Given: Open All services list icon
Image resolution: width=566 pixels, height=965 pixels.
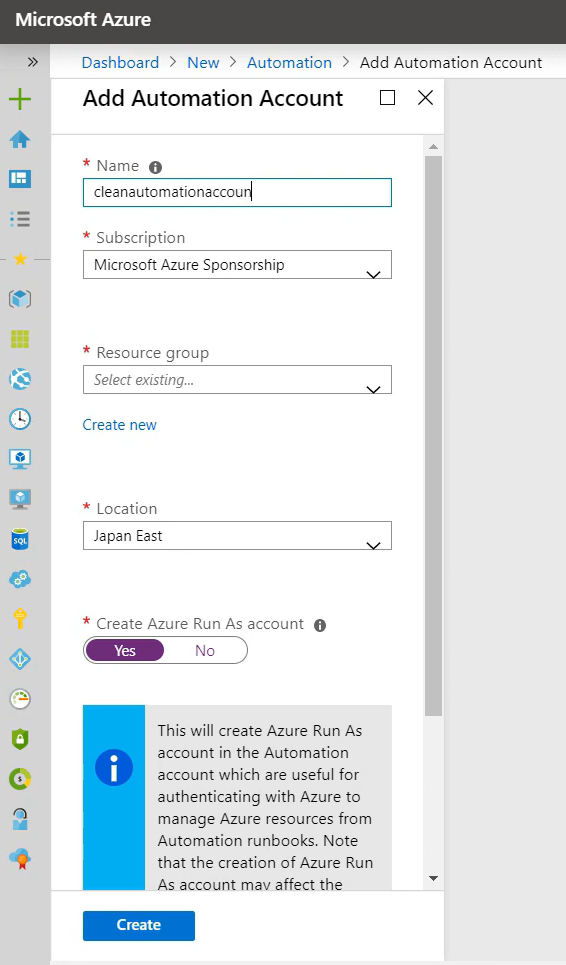Looking at the screenshot, I should click(20, 219).
